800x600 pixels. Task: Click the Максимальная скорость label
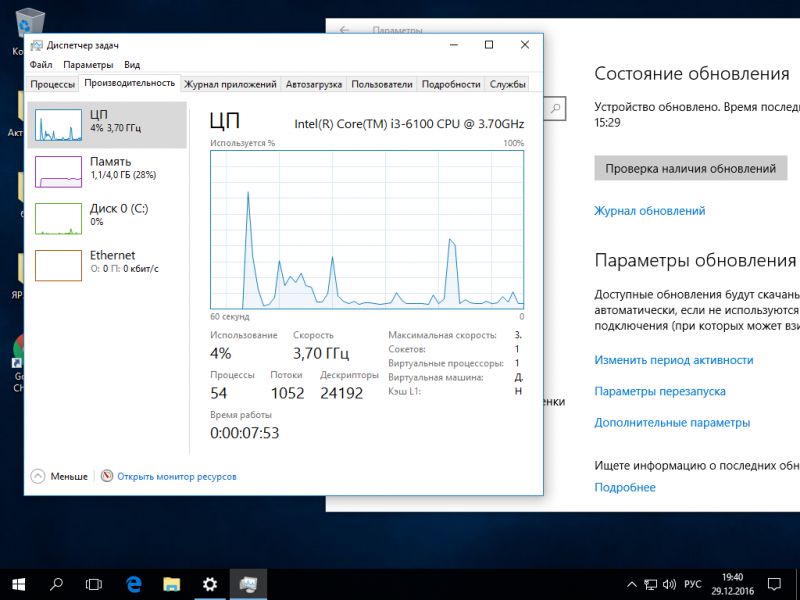[442, 335]
